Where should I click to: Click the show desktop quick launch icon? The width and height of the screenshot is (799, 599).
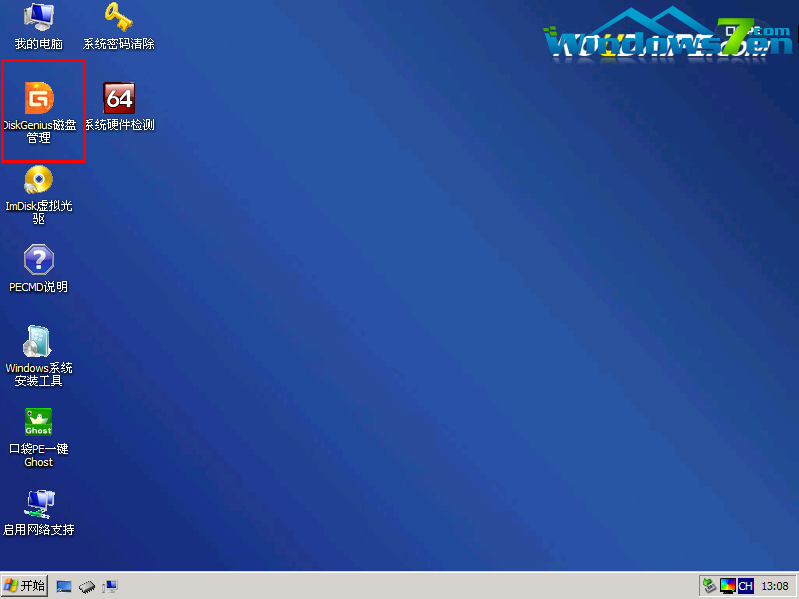pos(64,586)
